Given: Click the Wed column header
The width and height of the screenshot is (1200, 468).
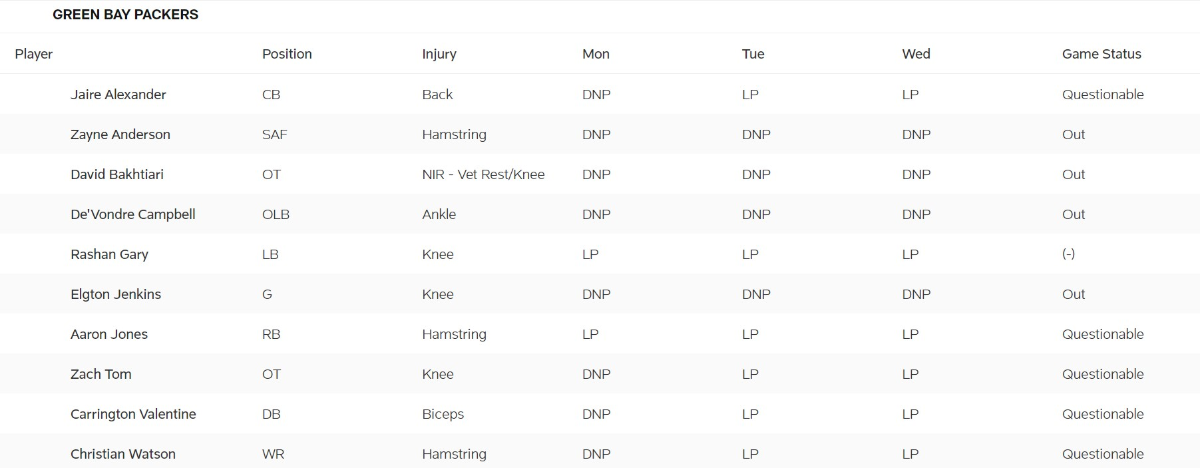Looking at the screenshot, I should [x=916, y=54].
